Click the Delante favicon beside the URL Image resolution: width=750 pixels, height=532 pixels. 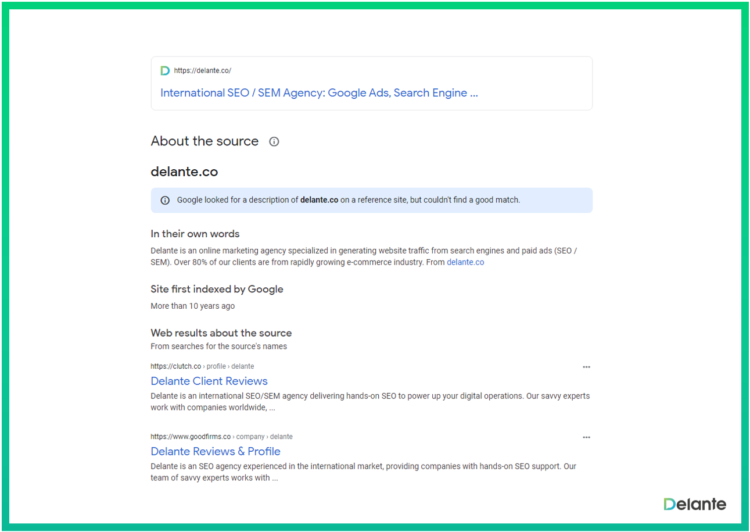[x=165, y=71]
